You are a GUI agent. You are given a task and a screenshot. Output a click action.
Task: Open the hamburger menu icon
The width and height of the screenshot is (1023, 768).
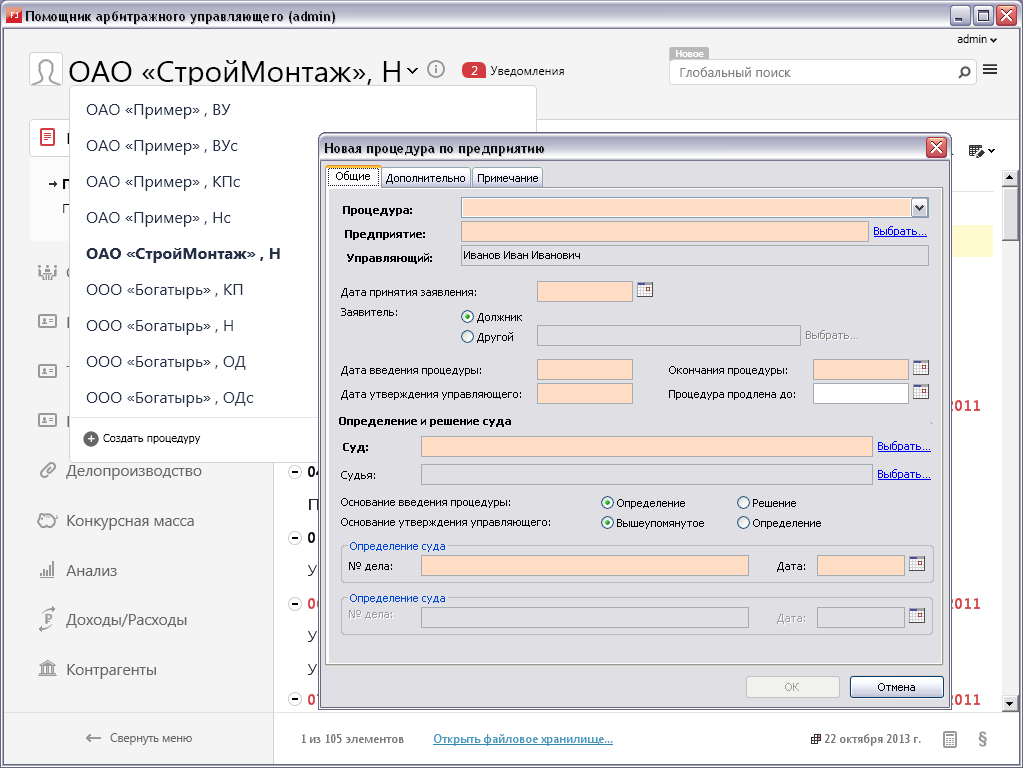[990, 69]
